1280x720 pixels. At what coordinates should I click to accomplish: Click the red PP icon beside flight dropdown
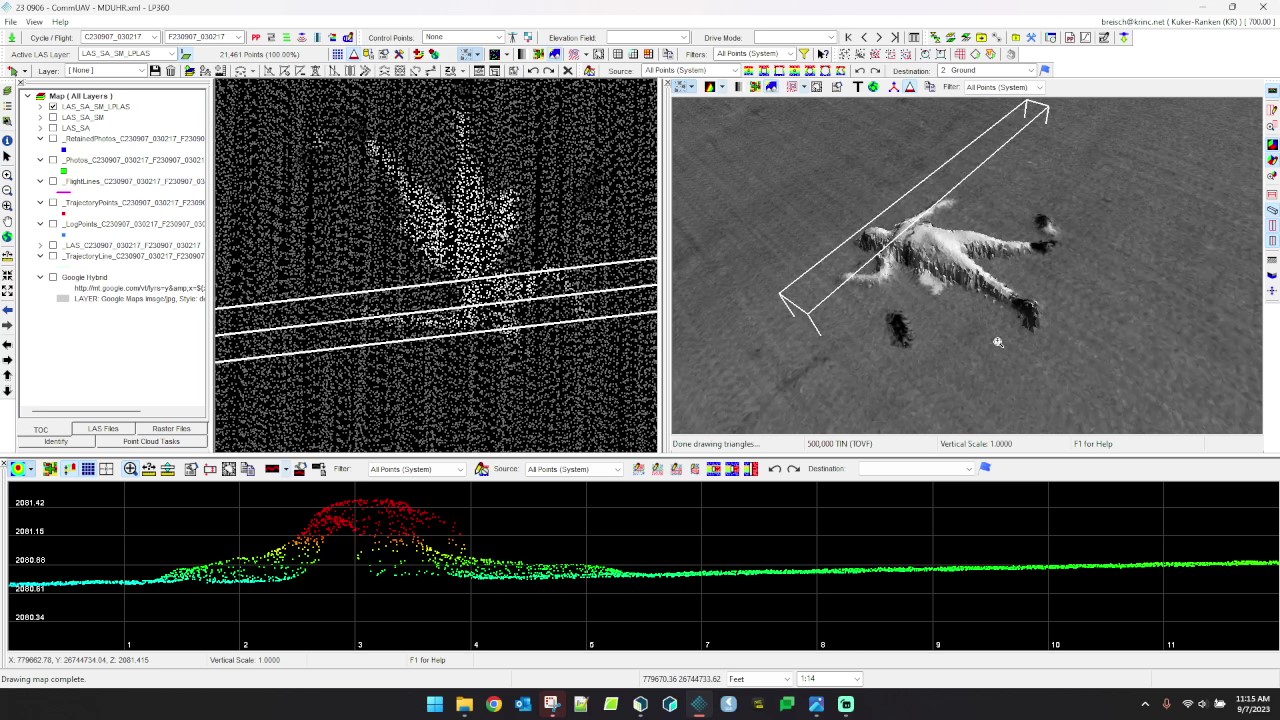click(x=256, y=38)
